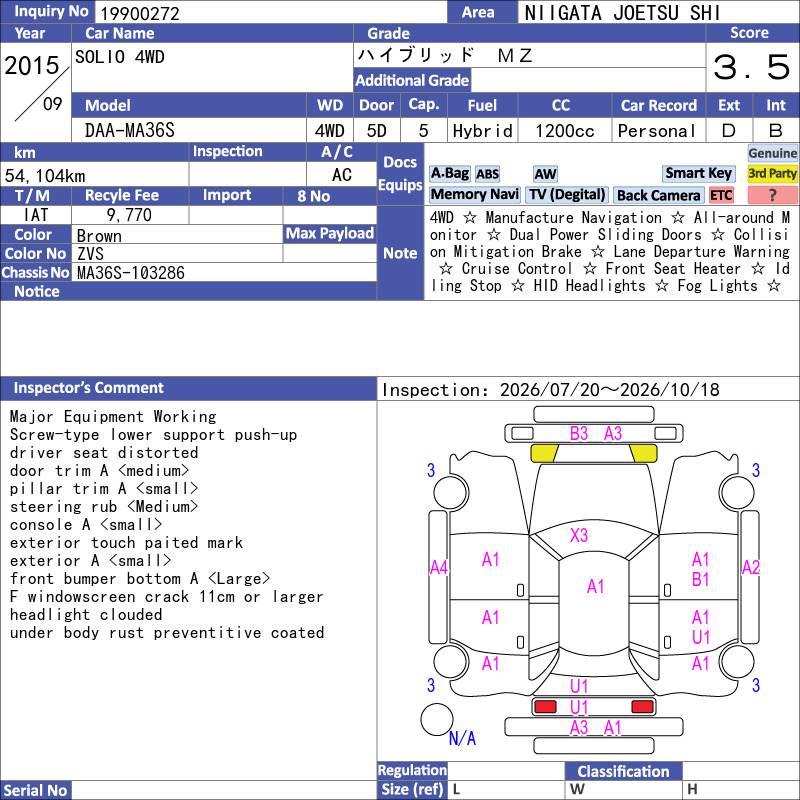Click the score value 3.5

752,67
